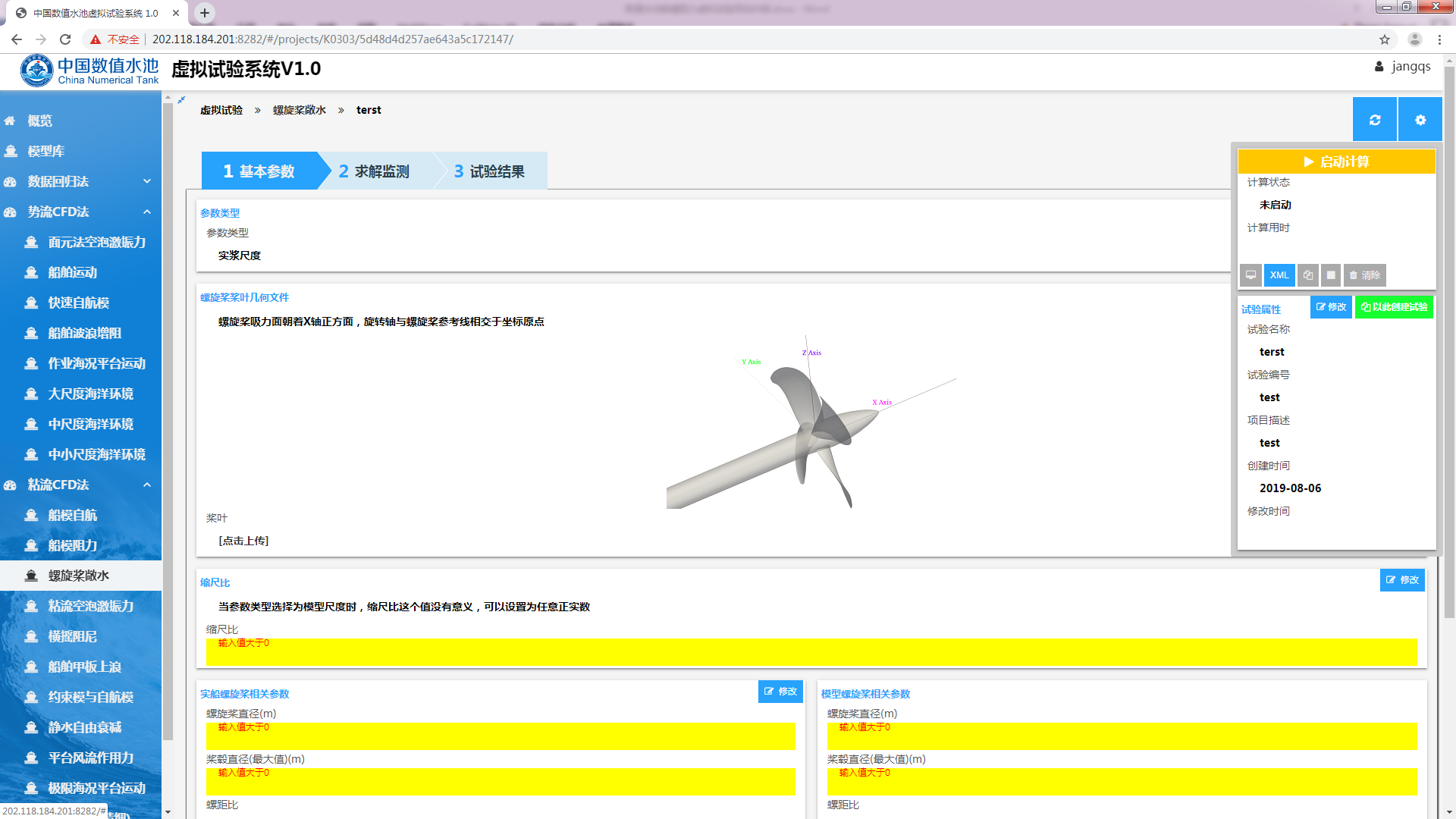This screenshot has width=1456, height=819.
Task: Click green 以此创建试验 button
Action: click(x=1393, y=307)
